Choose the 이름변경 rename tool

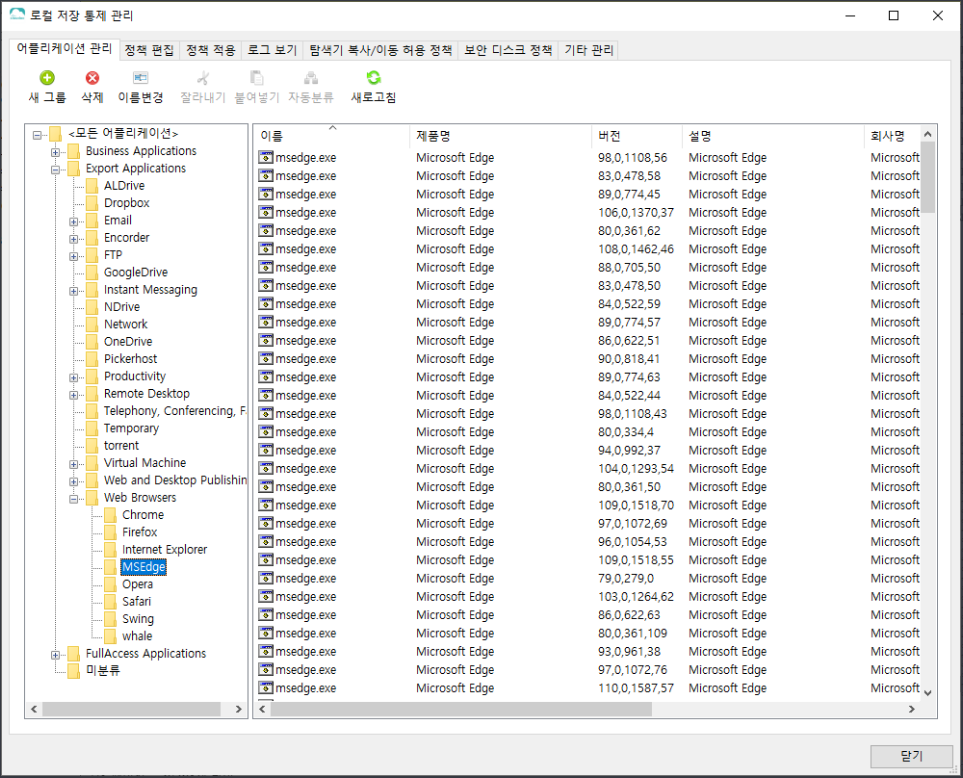pyautogui.click(x=141, y=87)
